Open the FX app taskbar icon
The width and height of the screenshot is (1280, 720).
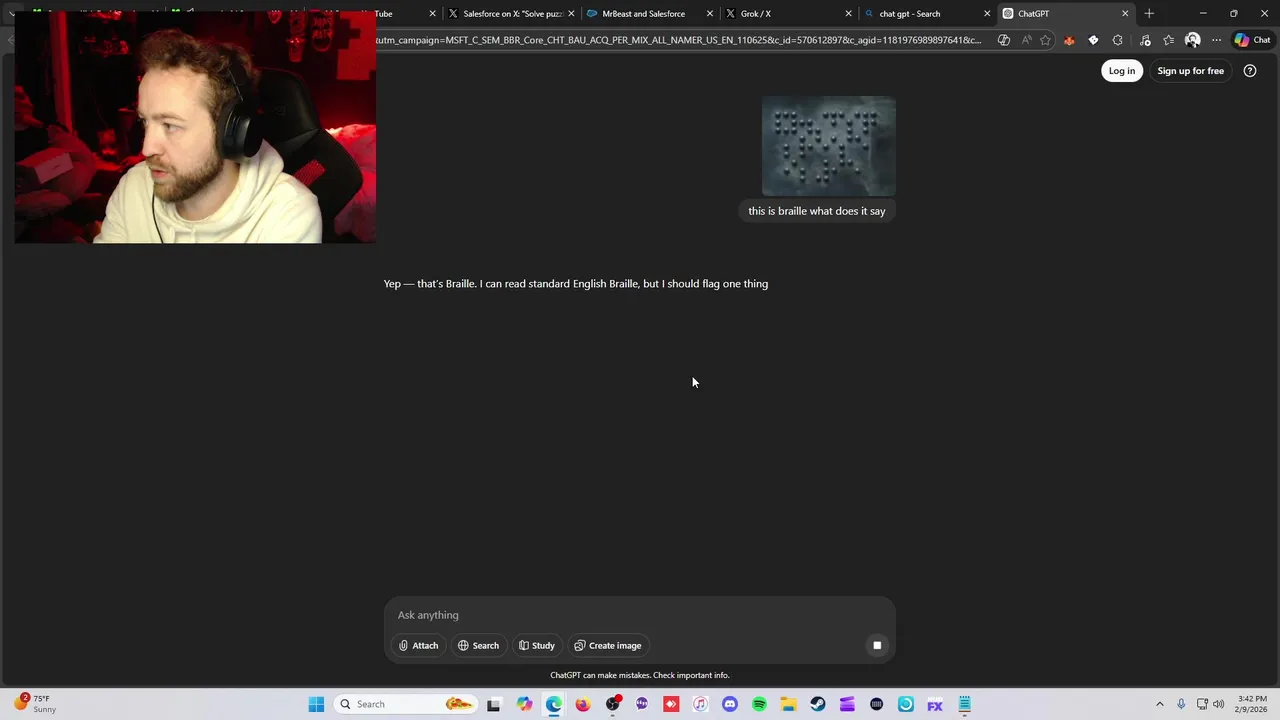[x=935, y=704]
